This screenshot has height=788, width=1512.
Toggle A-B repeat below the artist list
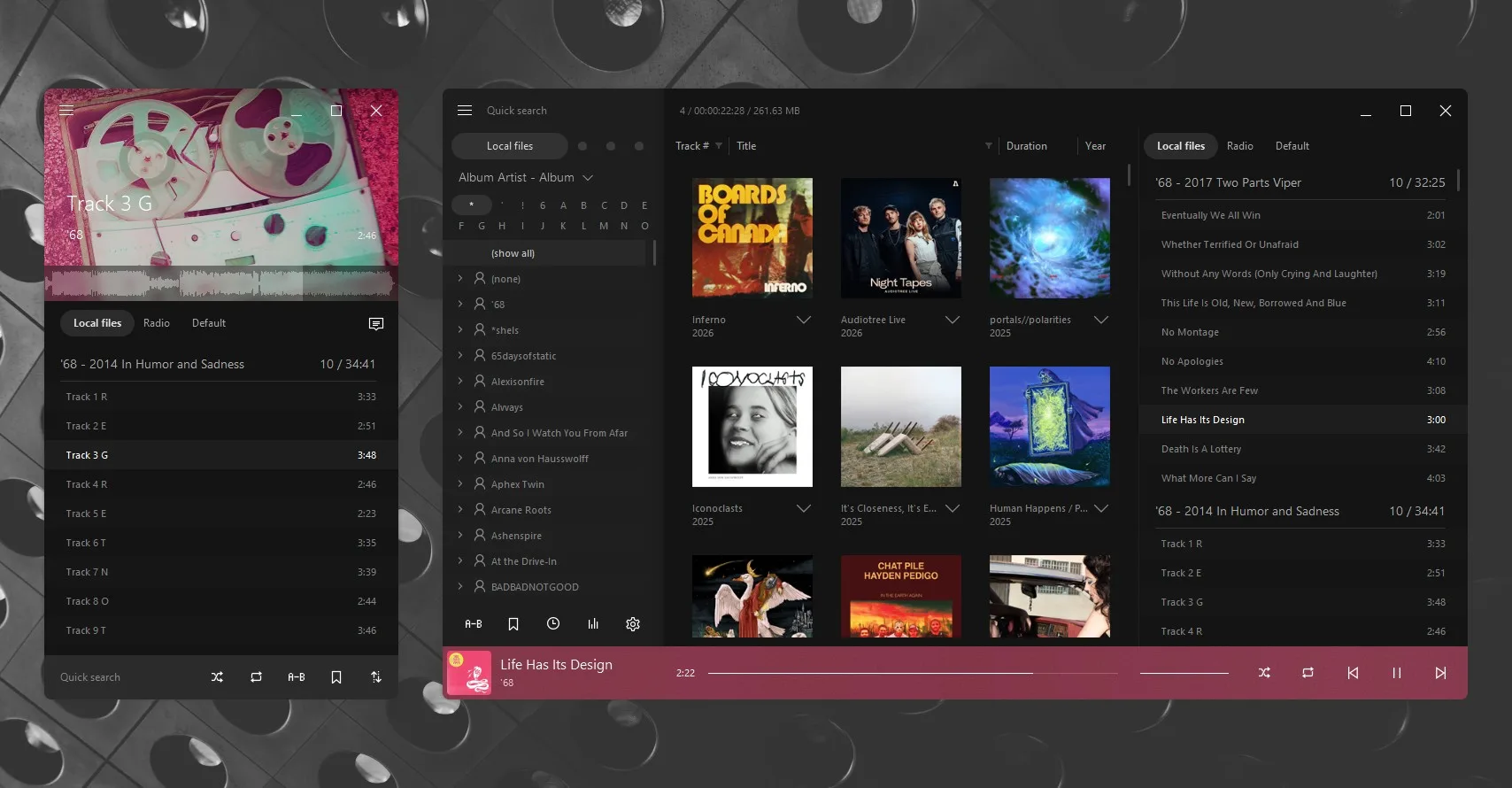pyautogui.click(x=474, y=624)
